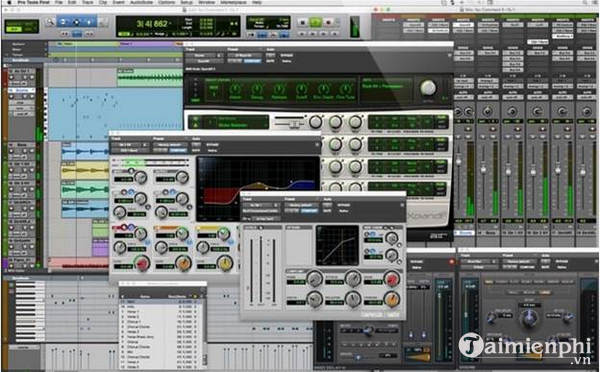The width and height of the screenshot is (600, 372).
Task: Click the main counter showing 3|4|882
Action: [x=152, y=24]
